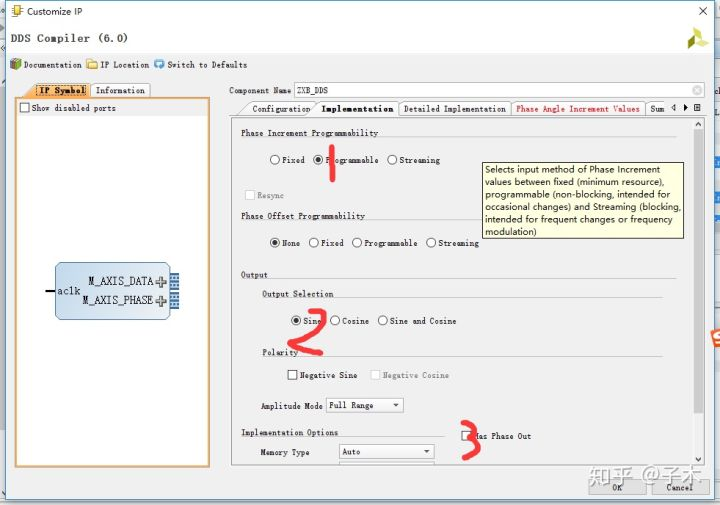Image resolution: width=720 pixels, height=505 pixels.
Task: Click the DDS IP symbol block
Action: click(112, 291)
